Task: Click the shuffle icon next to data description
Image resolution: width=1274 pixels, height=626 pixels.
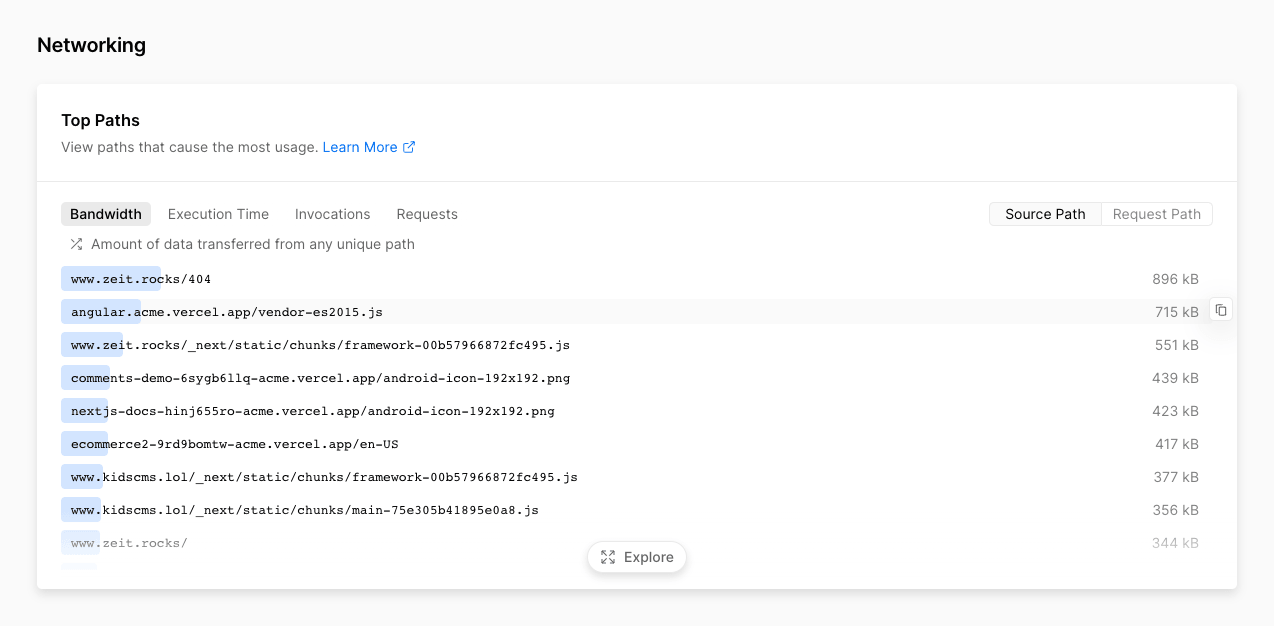Action: pyautogui.click(x=76, y=244)
